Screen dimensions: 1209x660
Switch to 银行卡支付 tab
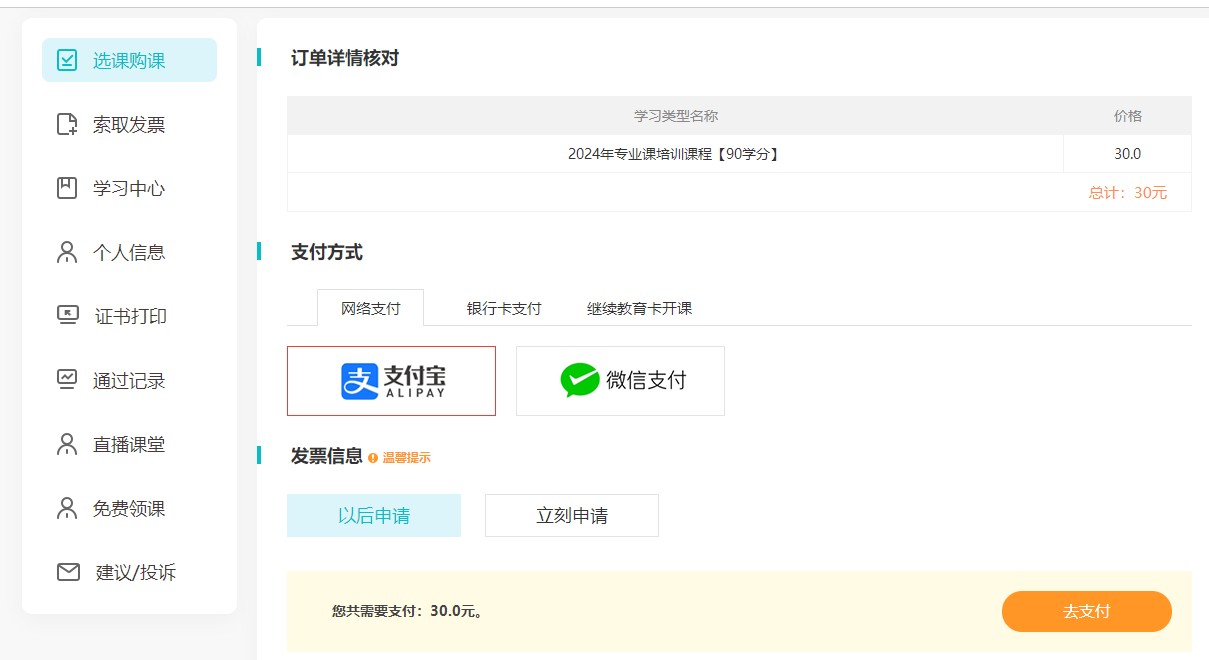click(504, 308)
